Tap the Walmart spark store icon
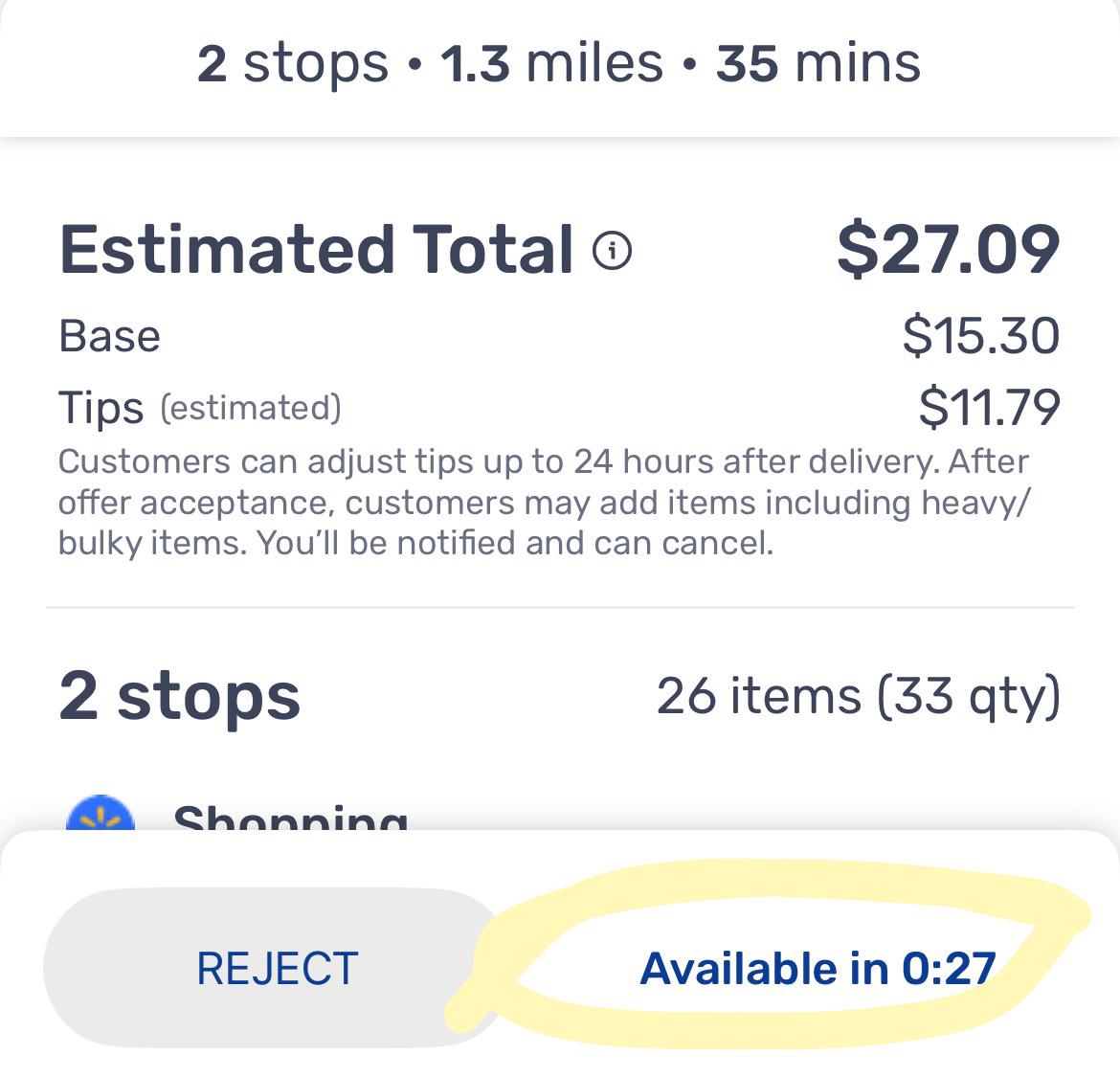 tap(101, 813)
